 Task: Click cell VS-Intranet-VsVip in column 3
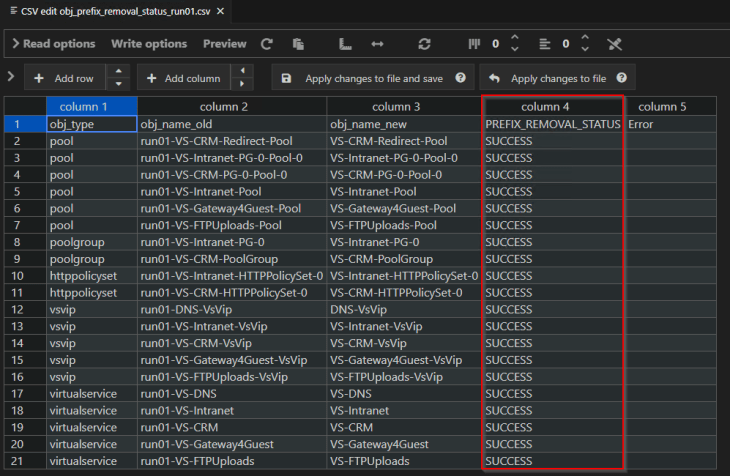pos(404,326)
